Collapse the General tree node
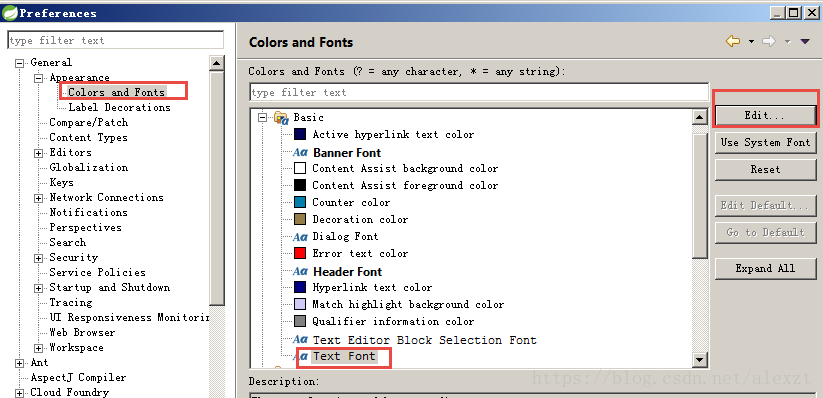 click(20, 63)
